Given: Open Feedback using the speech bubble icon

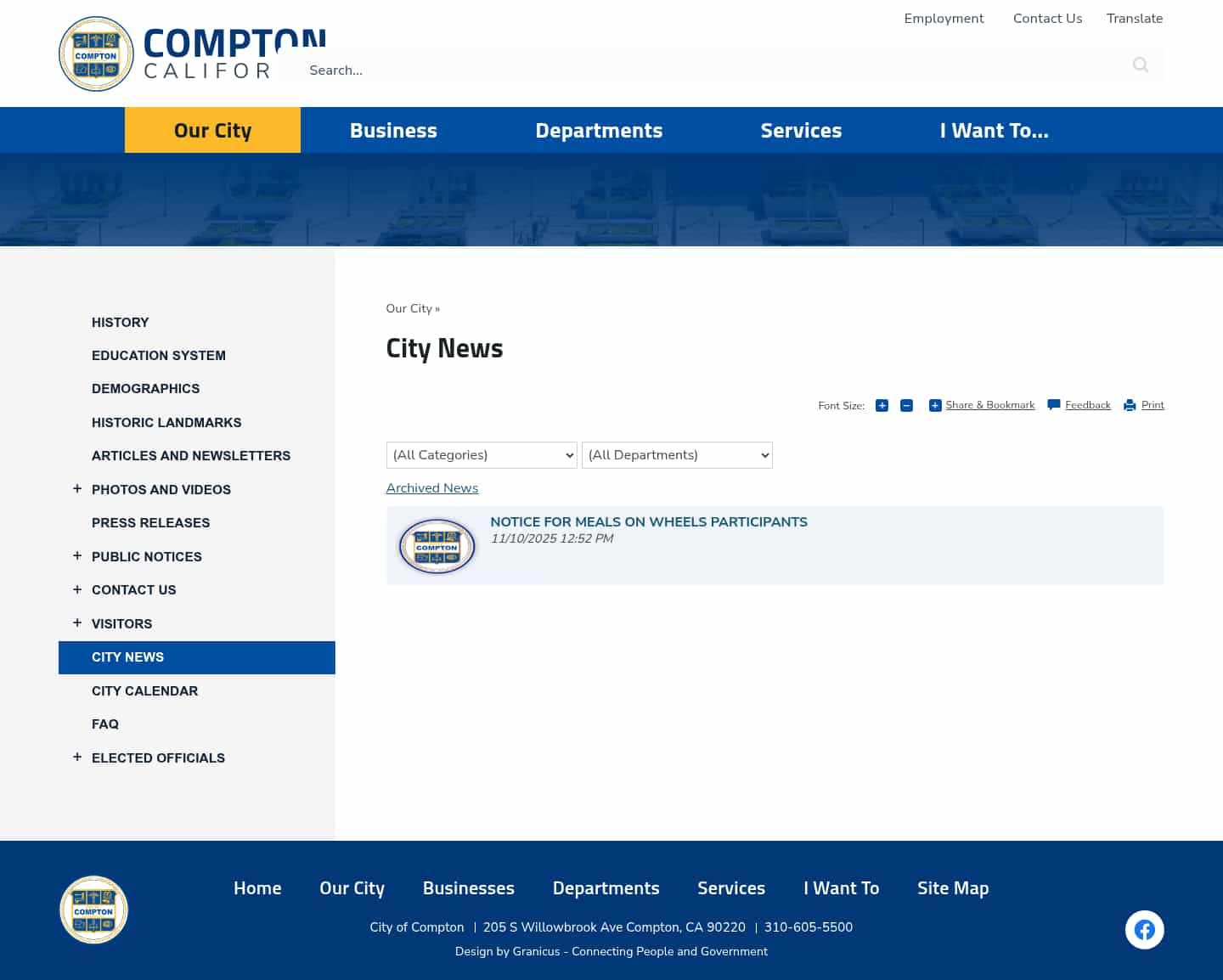Looking at the screenshot, I should point(1053,405).
